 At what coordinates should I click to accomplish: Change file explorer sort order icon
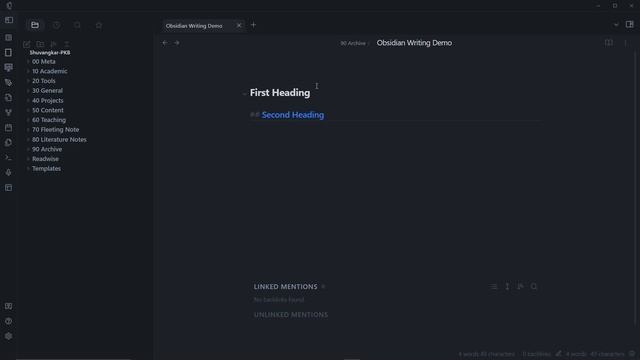tap(53, 44)
